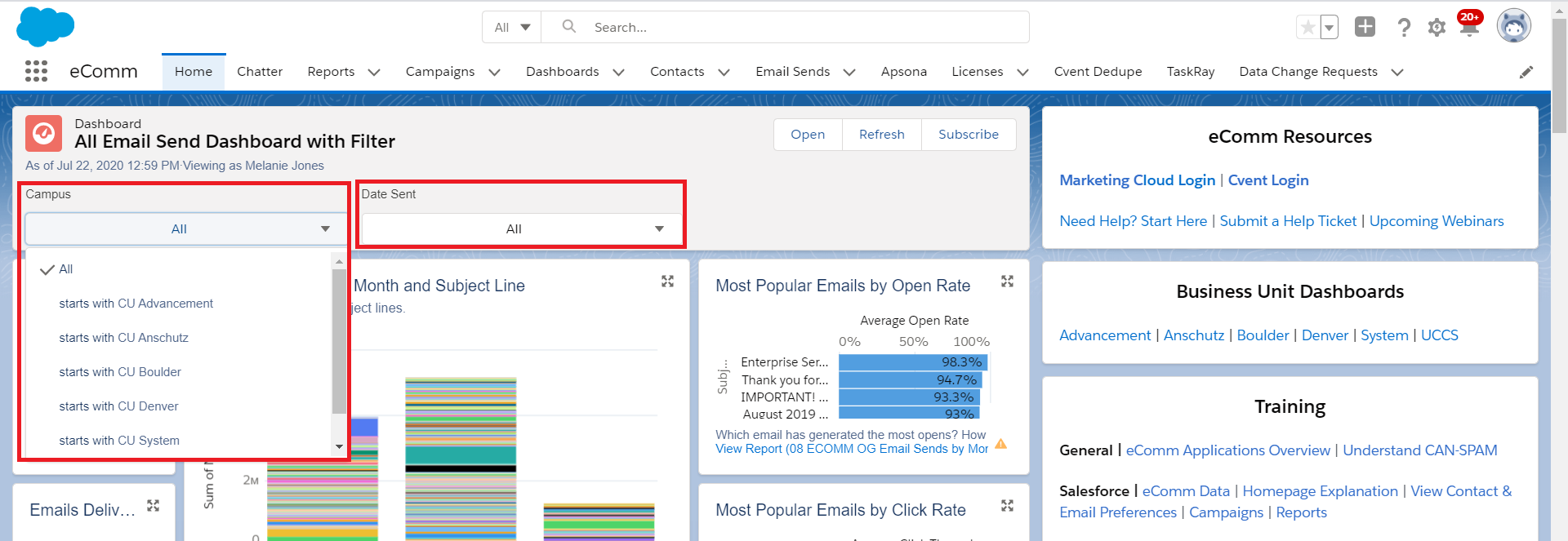
Task: Open the Date Sent filter dropdown
Action: (x=521, y=229)
